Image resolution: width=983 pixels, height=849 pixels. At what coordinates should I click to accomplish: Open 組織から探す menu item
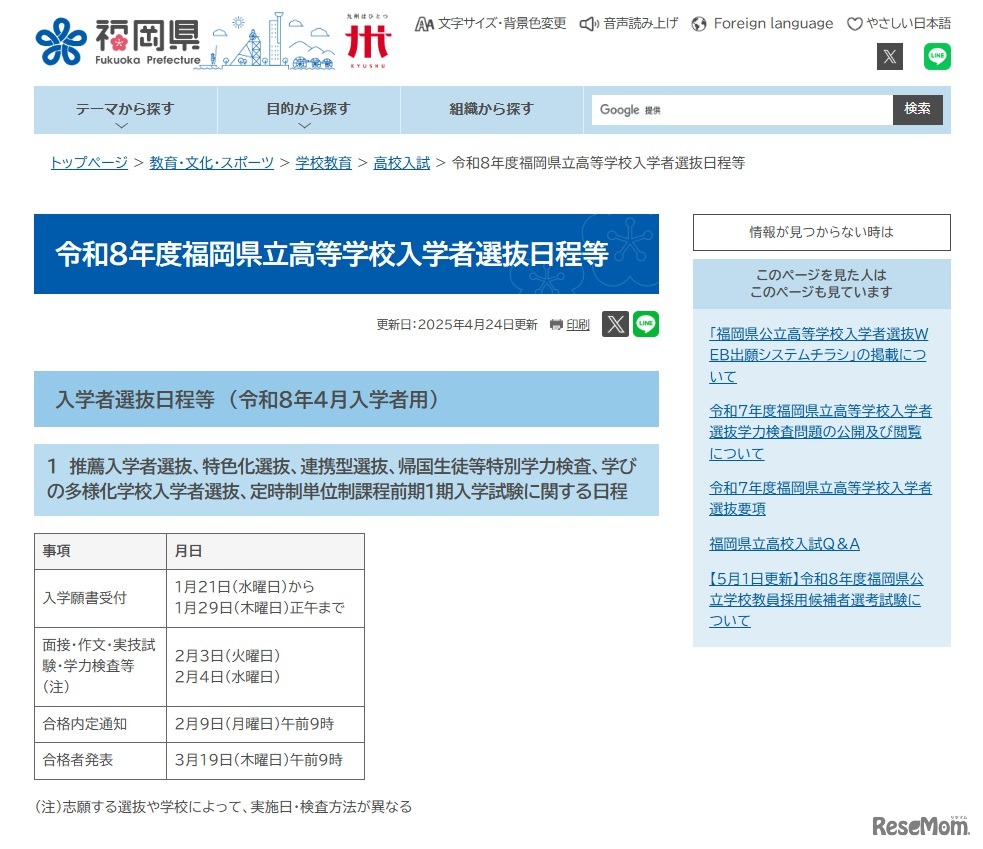(491, 109)
